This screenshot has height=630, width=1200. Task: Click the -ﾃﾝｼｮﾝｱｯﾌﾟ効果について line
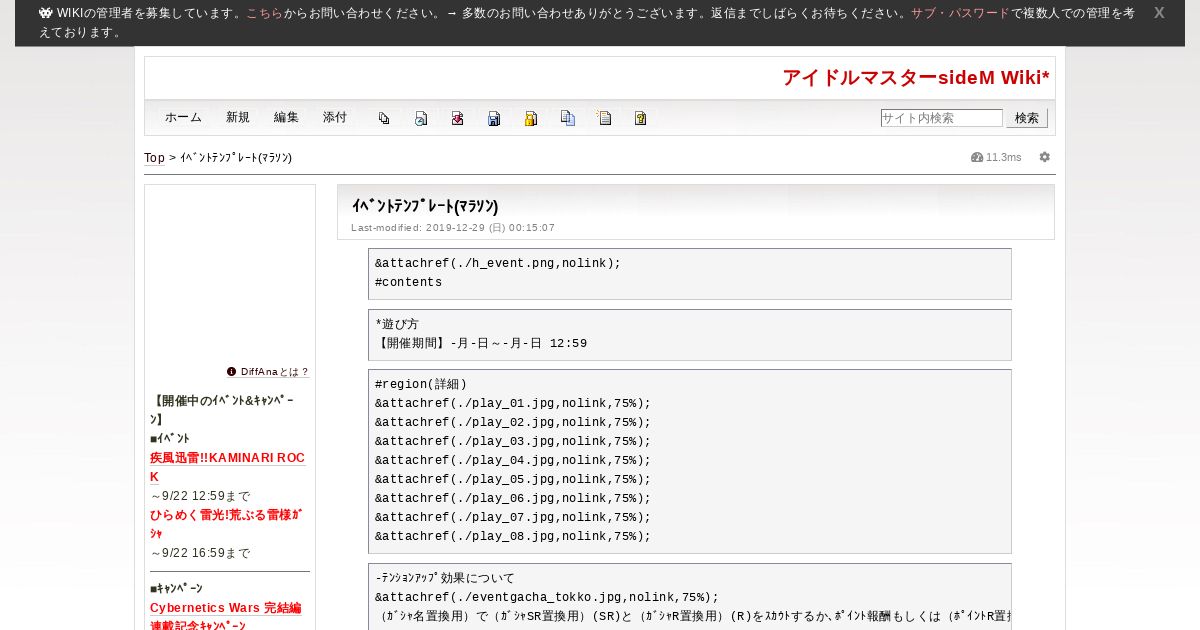(445, 579)
